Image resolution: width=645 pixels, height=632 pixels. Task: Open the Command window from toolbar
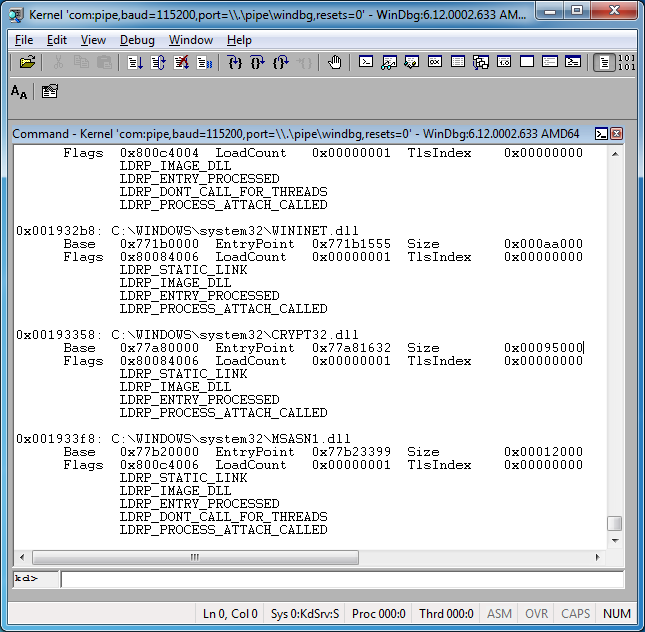366,62
